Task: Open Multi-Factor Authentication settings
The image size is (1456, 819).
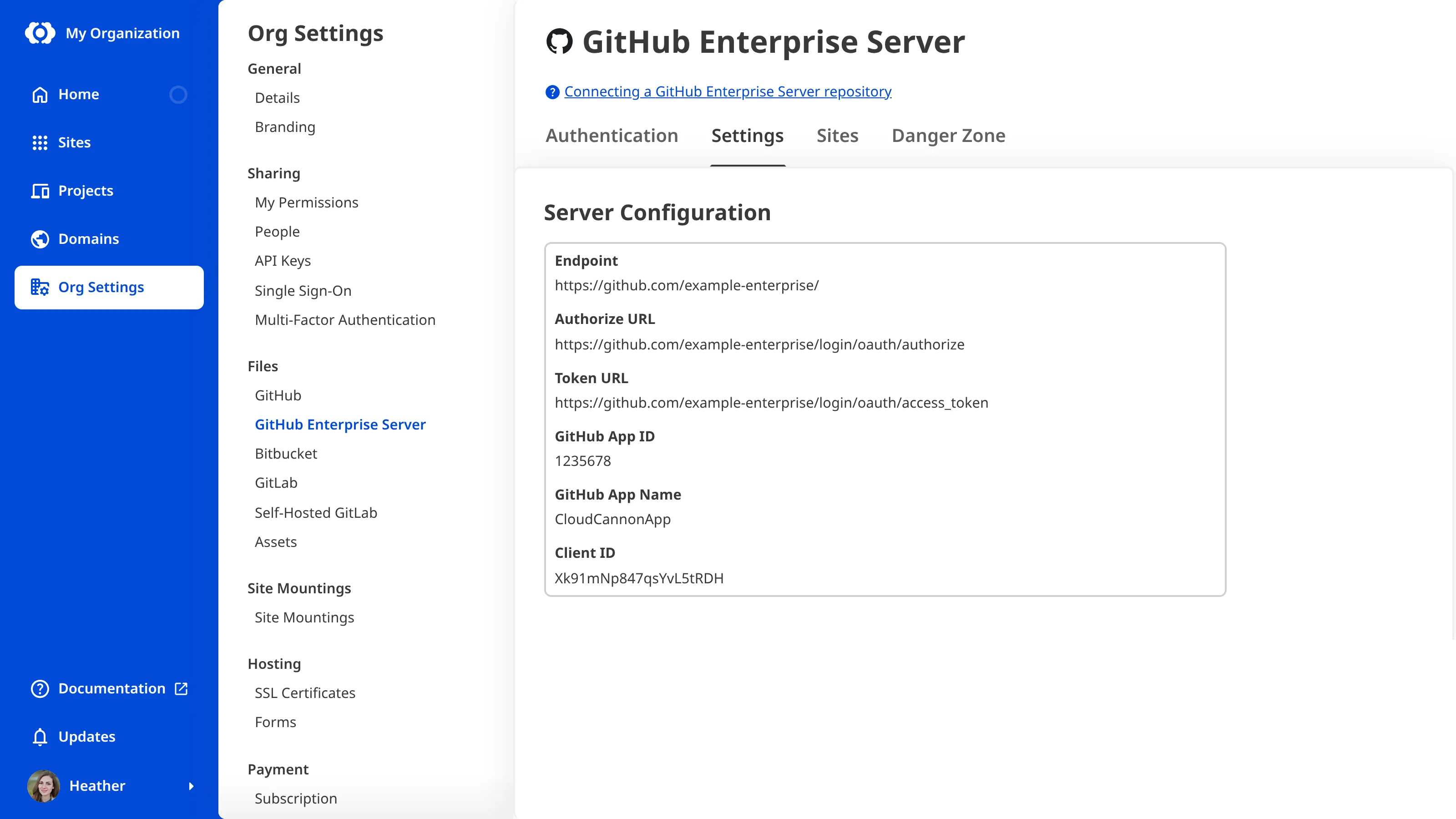Action: coord(345,320)
